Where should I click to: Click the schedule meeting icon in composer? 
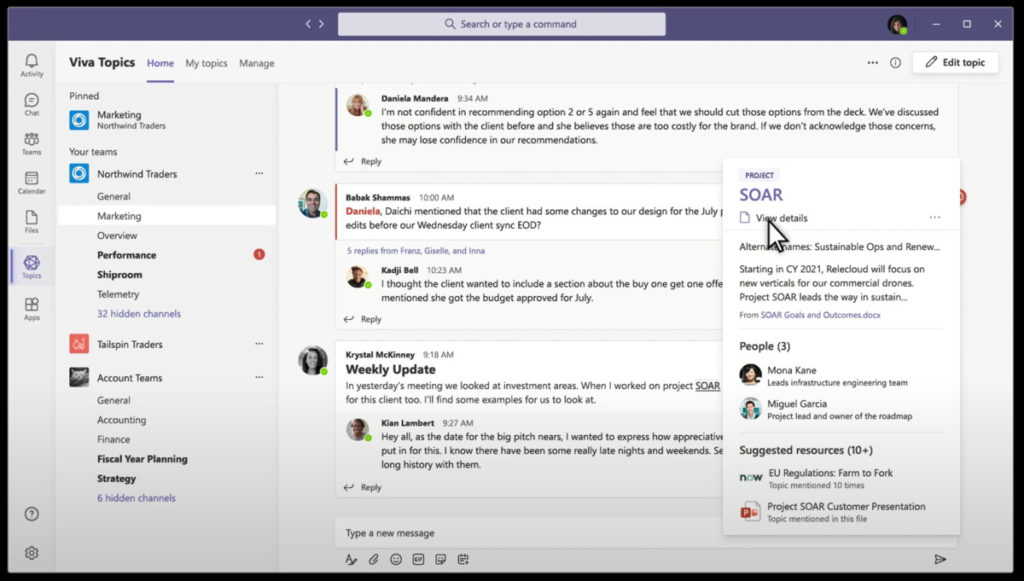pos(463,559)
